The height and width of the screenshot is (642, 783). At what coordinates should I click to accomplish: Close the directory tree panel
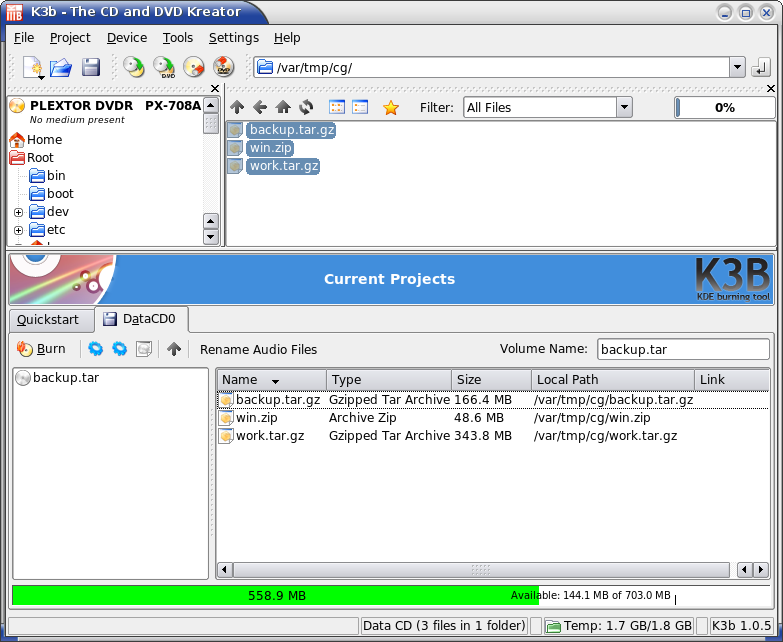(215, 88)
